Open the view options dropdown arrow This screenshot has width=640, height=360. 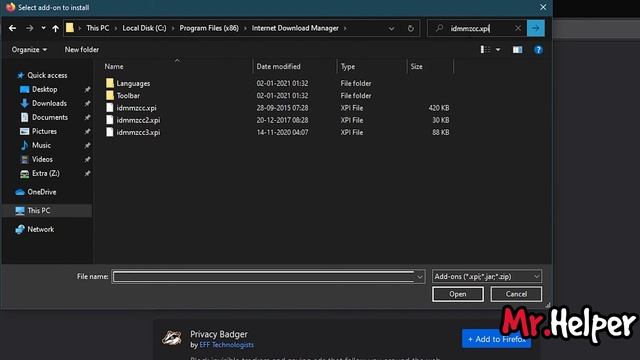(x=498, y=50)
